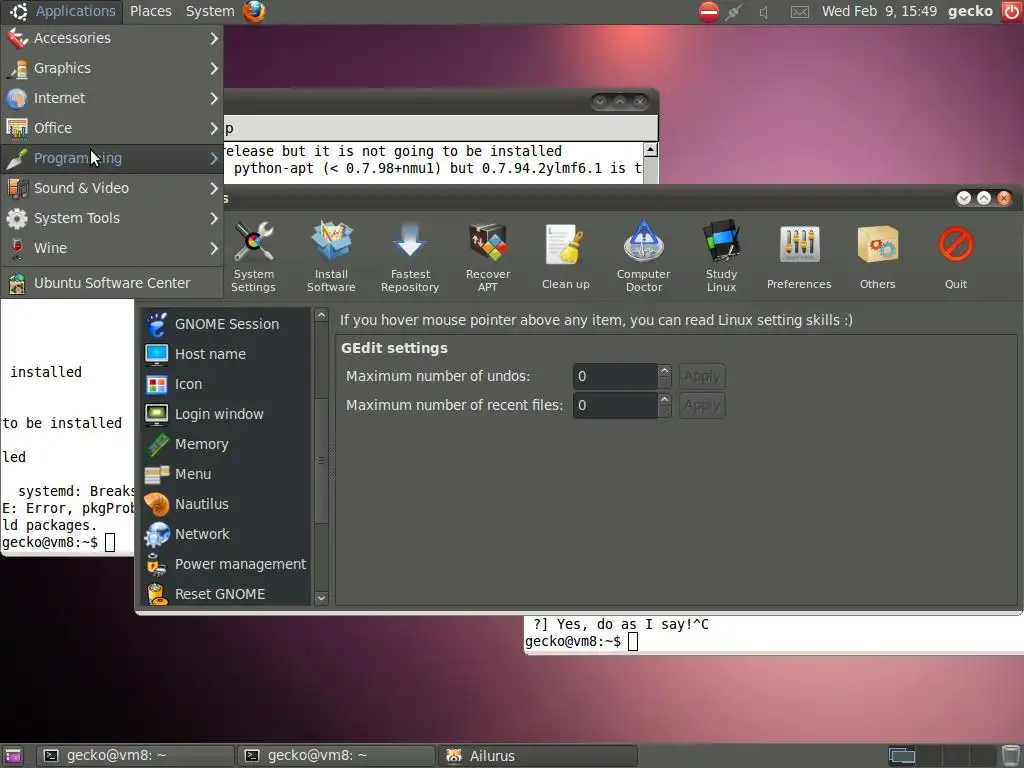
Task: Open the System menu
Action: (210, 11)
